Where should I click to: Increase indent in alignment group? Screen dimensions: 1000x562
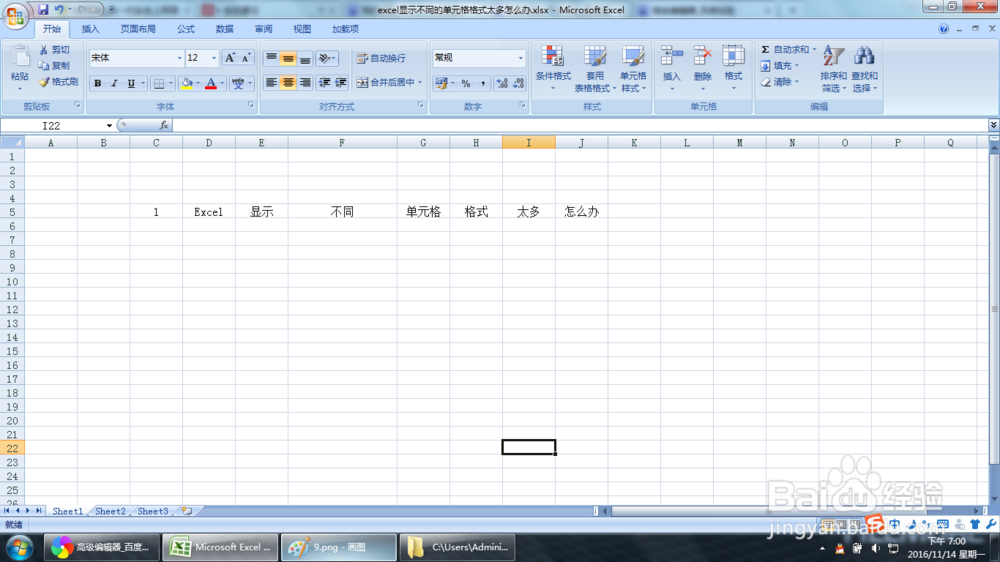point(341,82)
